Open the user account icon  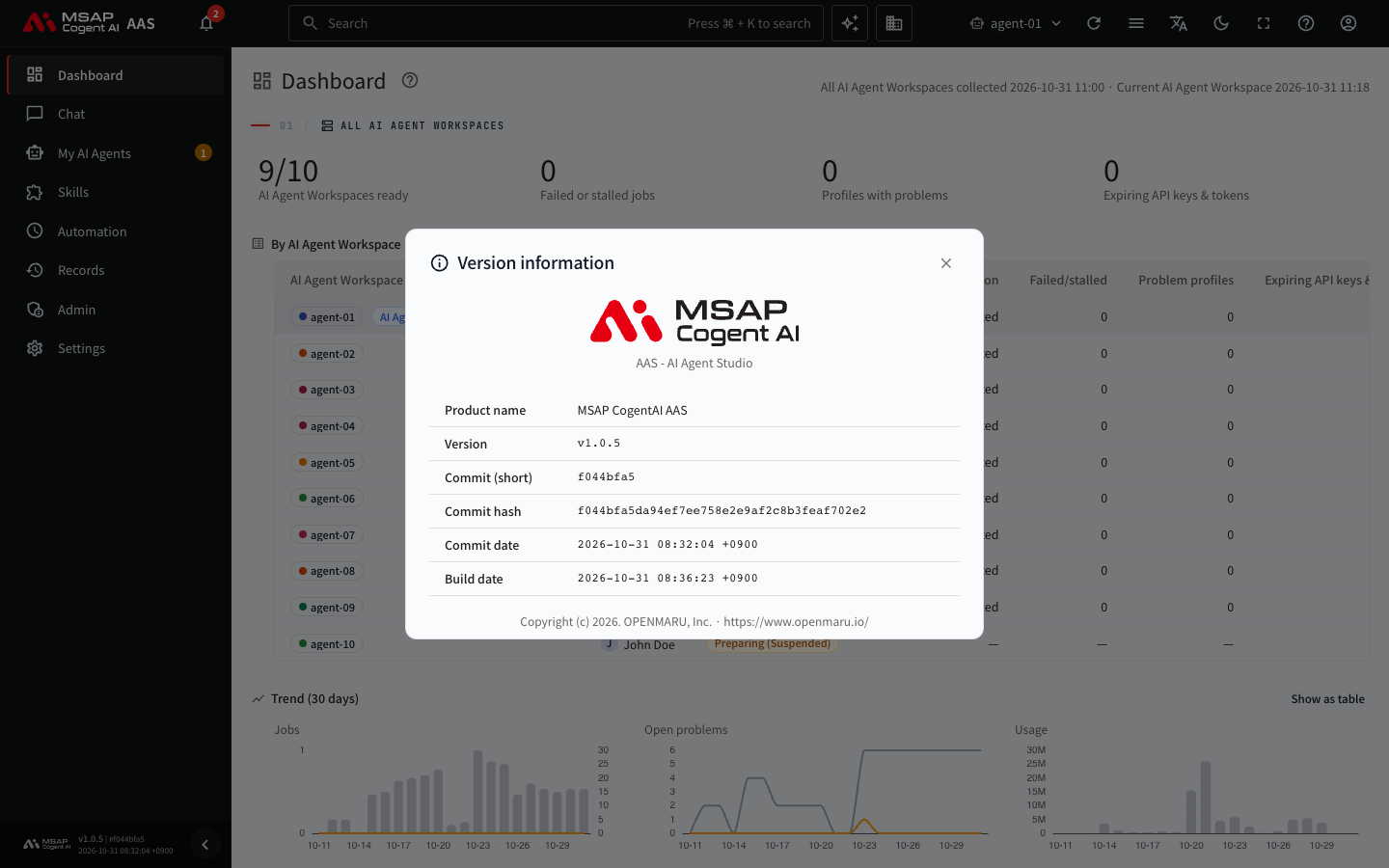pyautogui.click(x=1348, y=23)
